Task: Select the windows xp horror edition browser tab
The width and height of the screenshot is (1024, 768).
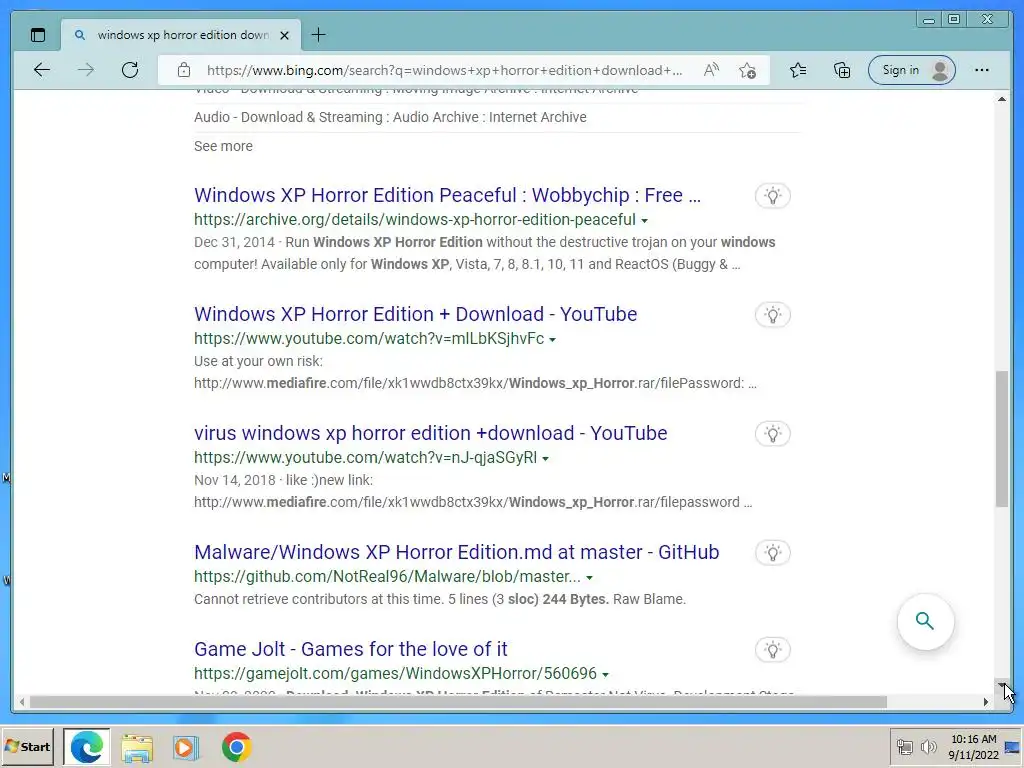Action: [181, 35]
